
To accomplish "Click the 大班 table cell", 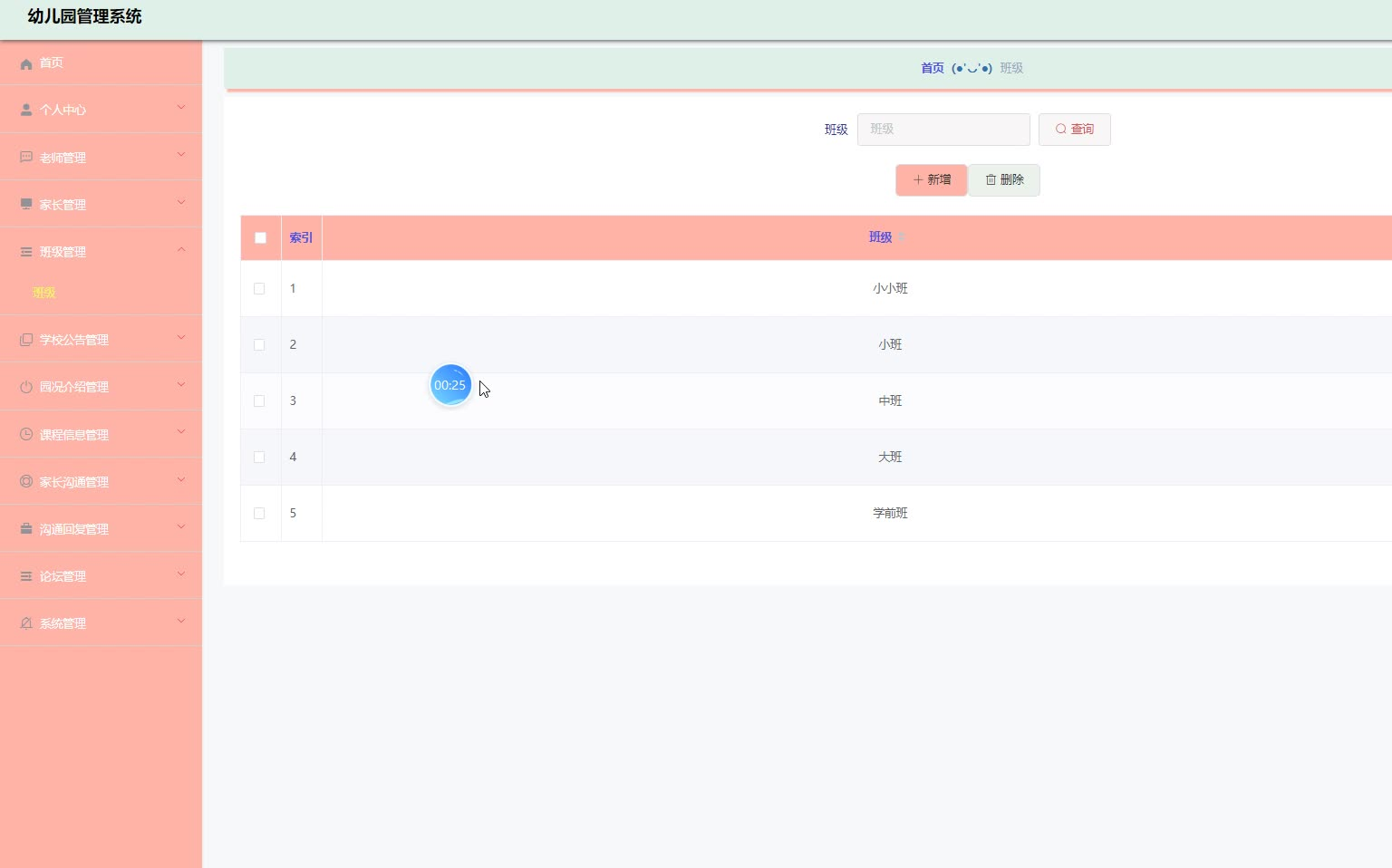I will click(890, 457).
